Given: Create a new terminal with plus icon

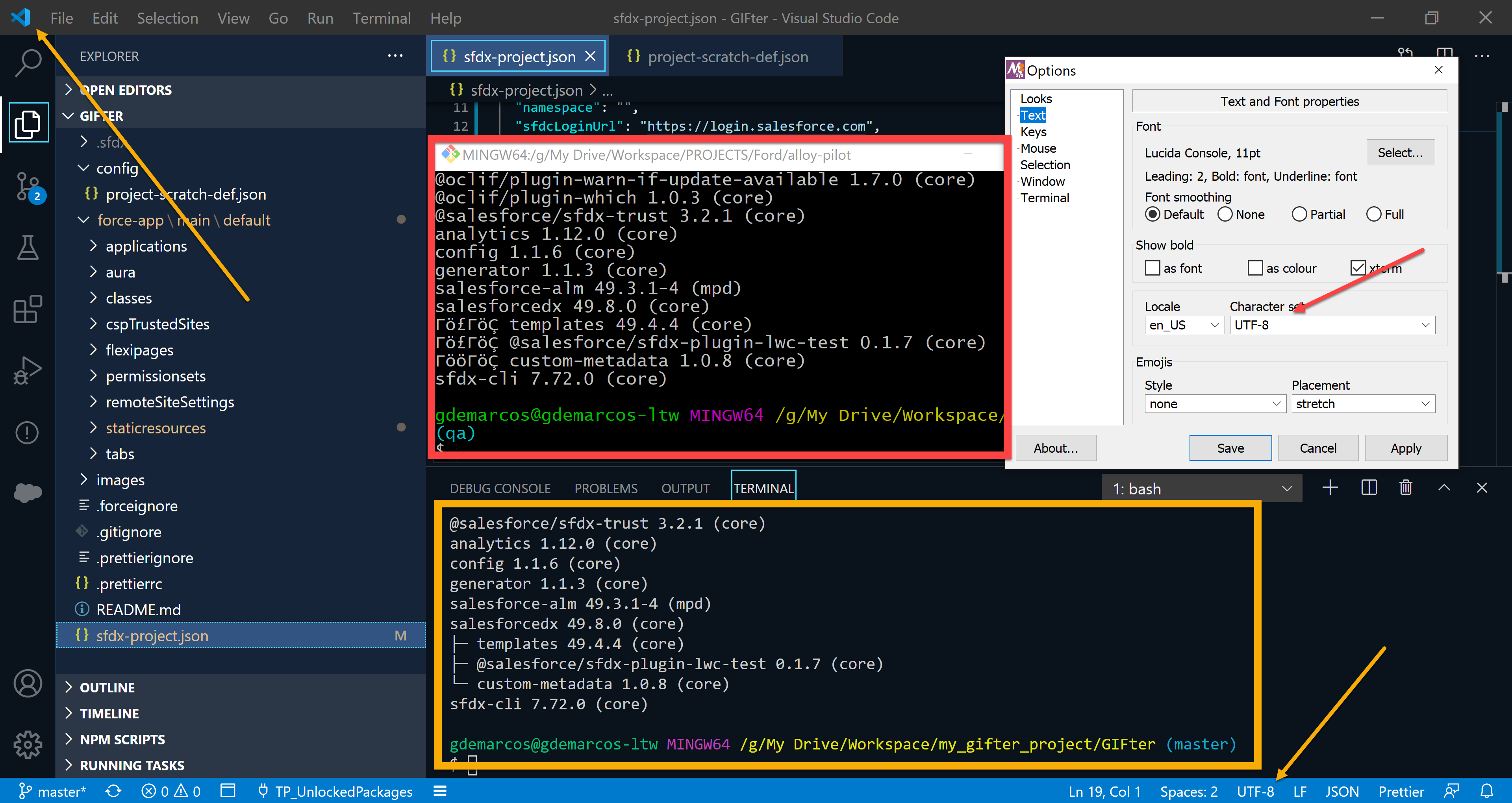Looking at the screenshot, I should [1330, 487].
